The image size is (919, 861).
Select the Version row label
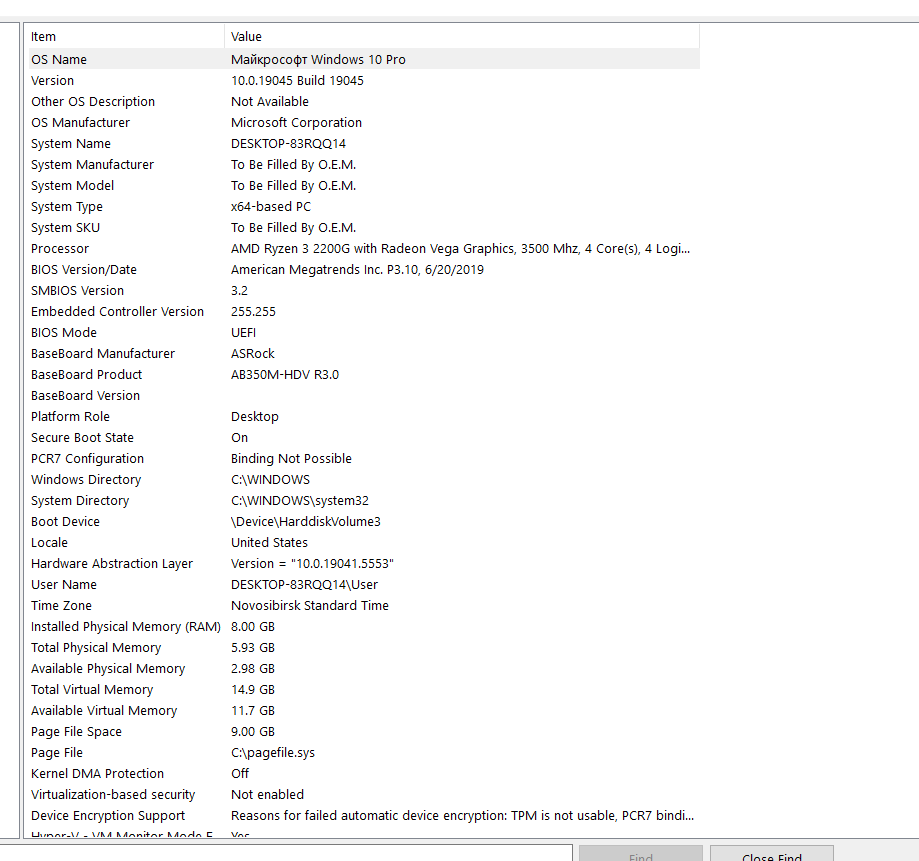coord(52,80)
